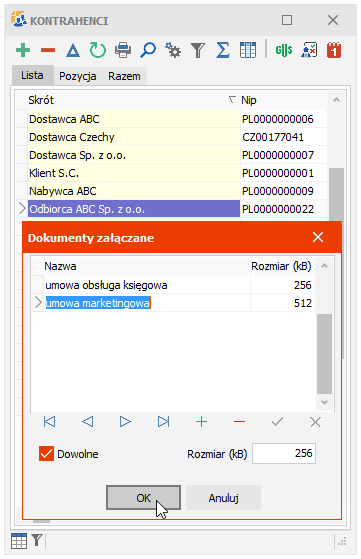The width and height of the screenshot is (361, 559).
Task: Open the gears settings icon
Action: (173, 50)
